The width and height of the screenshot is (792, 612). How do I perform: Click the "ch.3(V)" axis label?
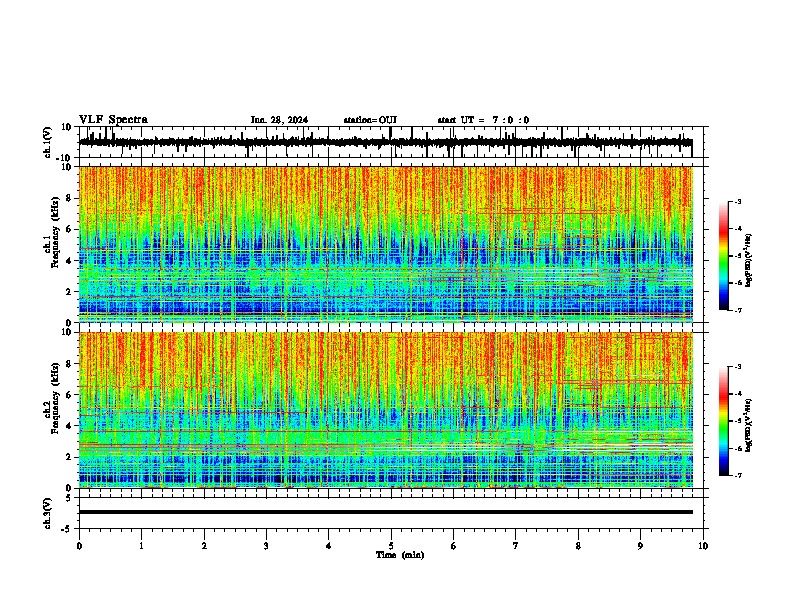(48, 513)
